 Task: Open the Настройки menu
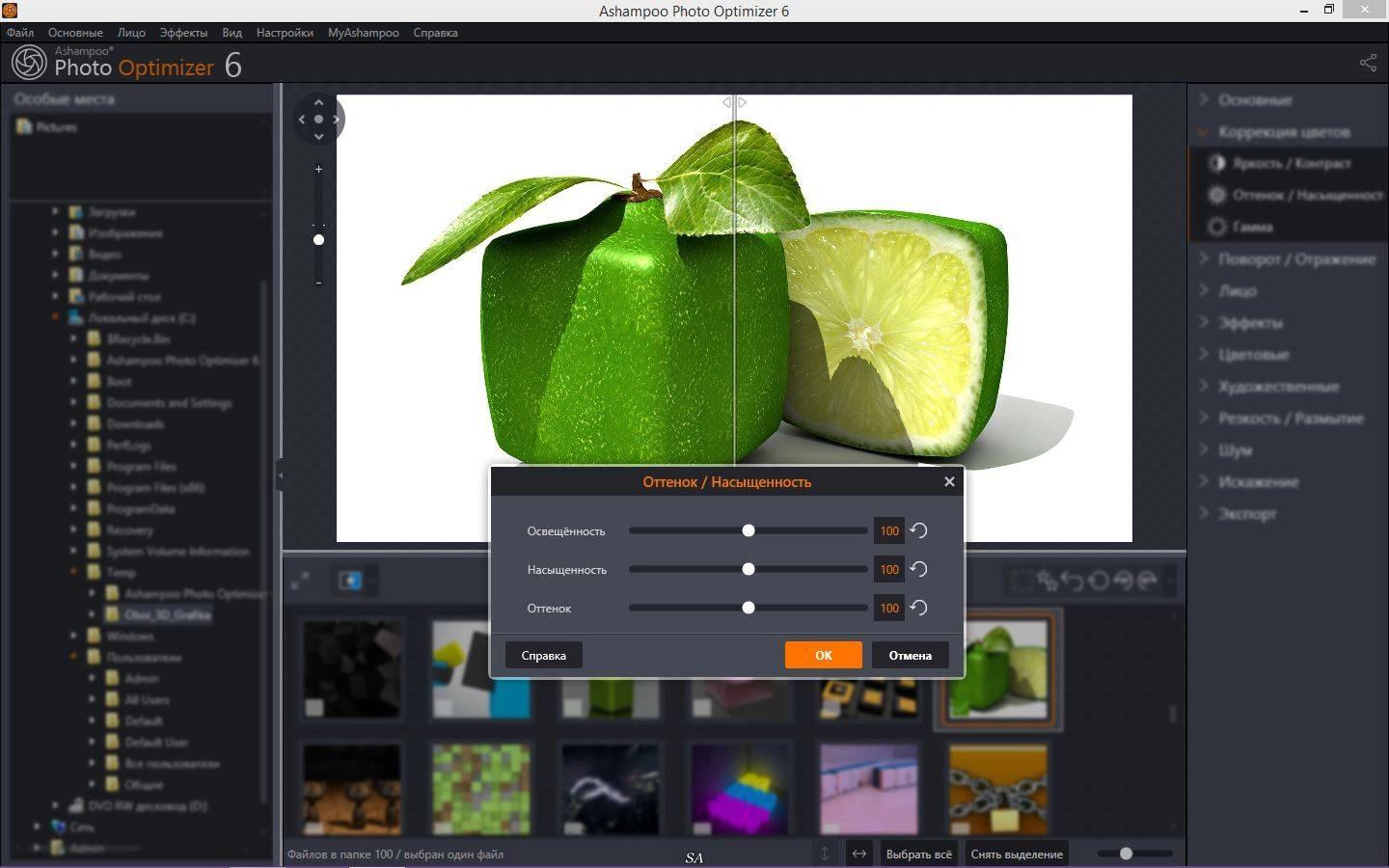(285, 33)
